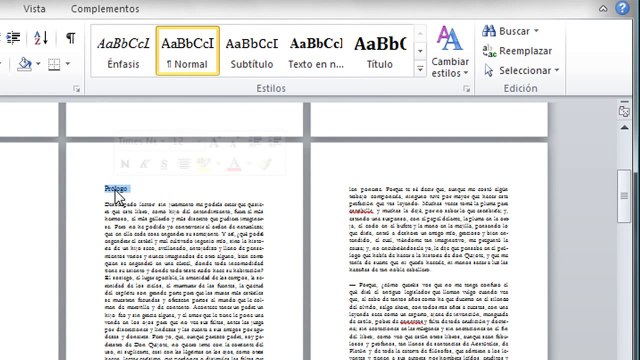The width and height of the screenshot is (640, 360).
Task: Open the Seleccionar menu
Action: 521,70
